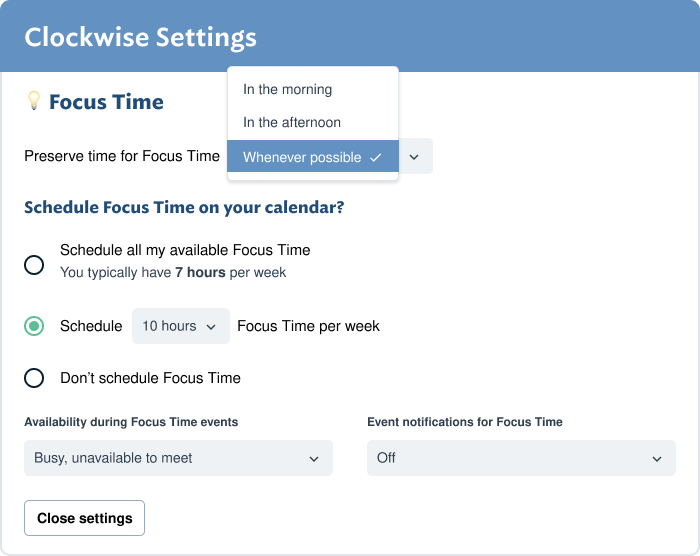
Task: Click the chevron beside Preserve time dropdown
Action: [414, 157]
